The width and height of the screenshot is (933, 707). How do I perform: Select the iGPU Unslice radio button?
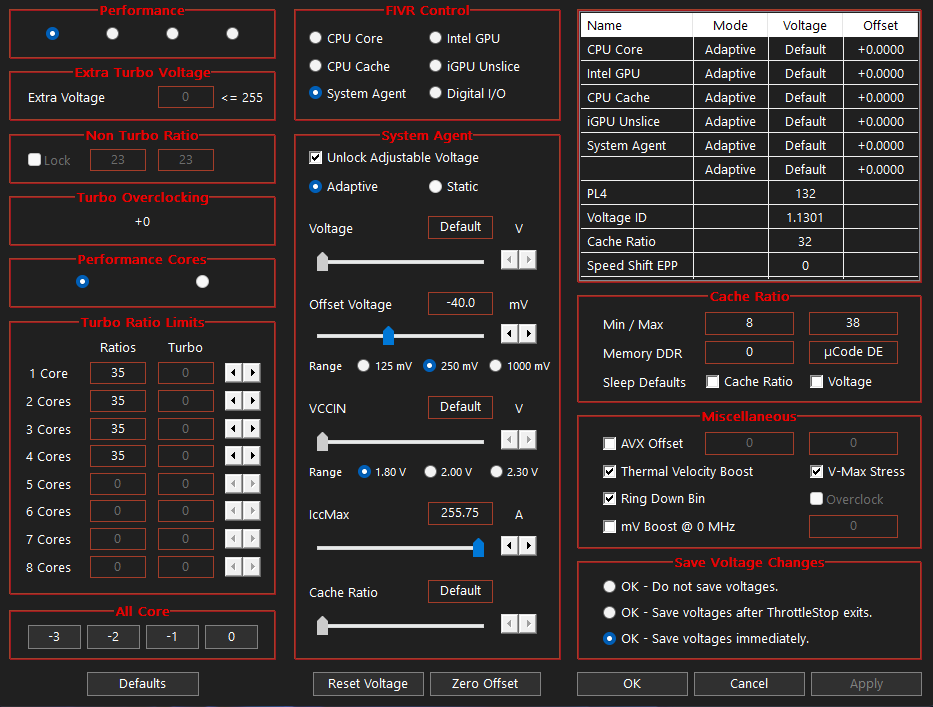pos(436,66)
